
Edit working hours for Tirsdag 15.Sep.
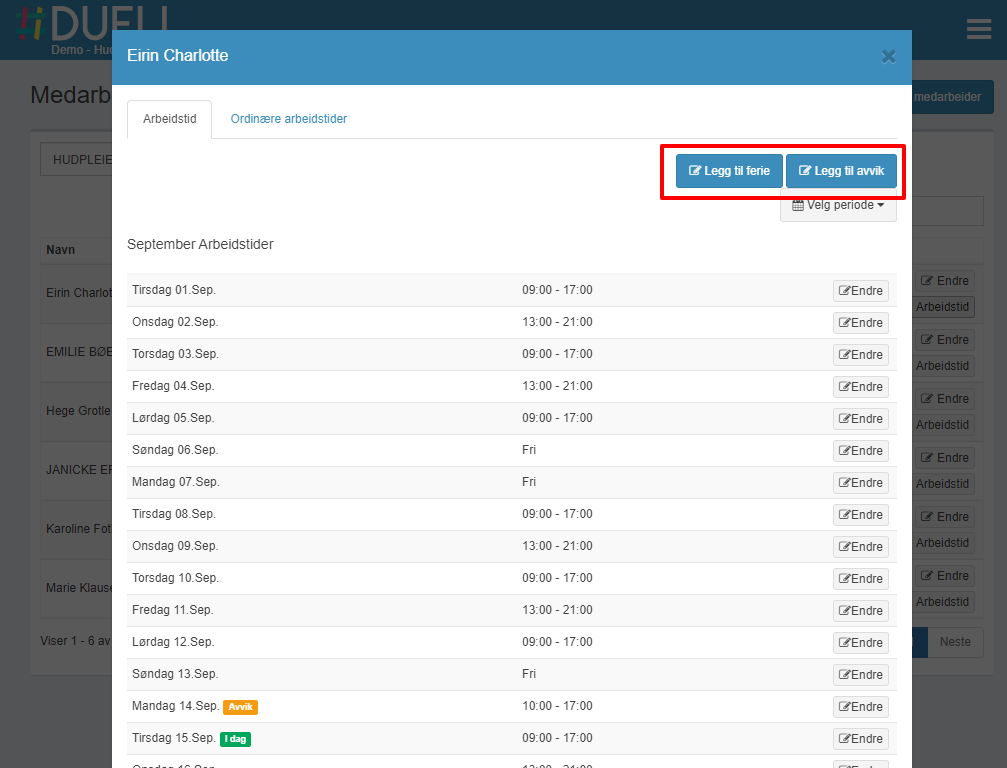point(861,738)
